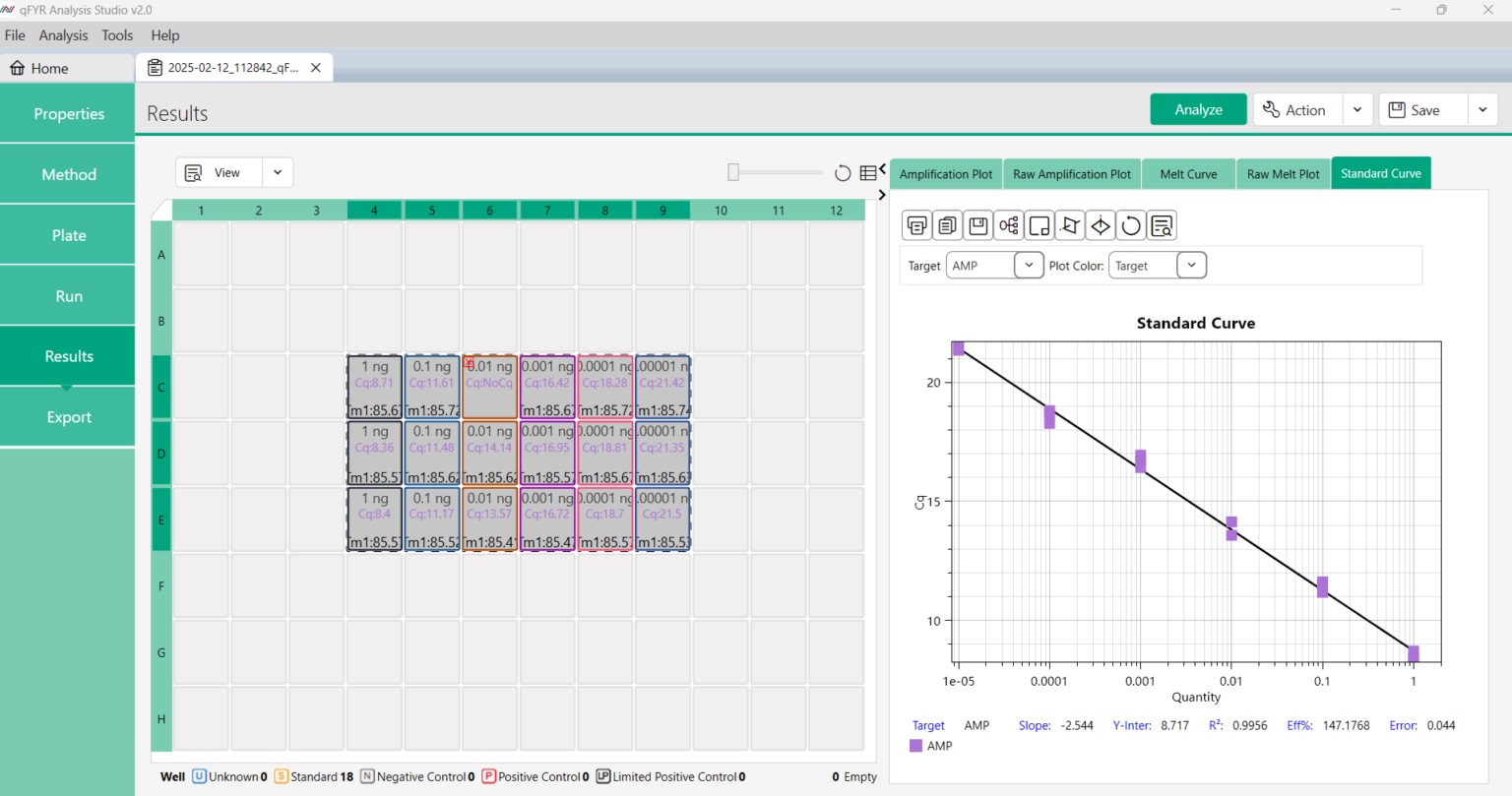Open the Plot Color dropdown
This screenshot has width=1512, height=796.
pos(1190,266)
